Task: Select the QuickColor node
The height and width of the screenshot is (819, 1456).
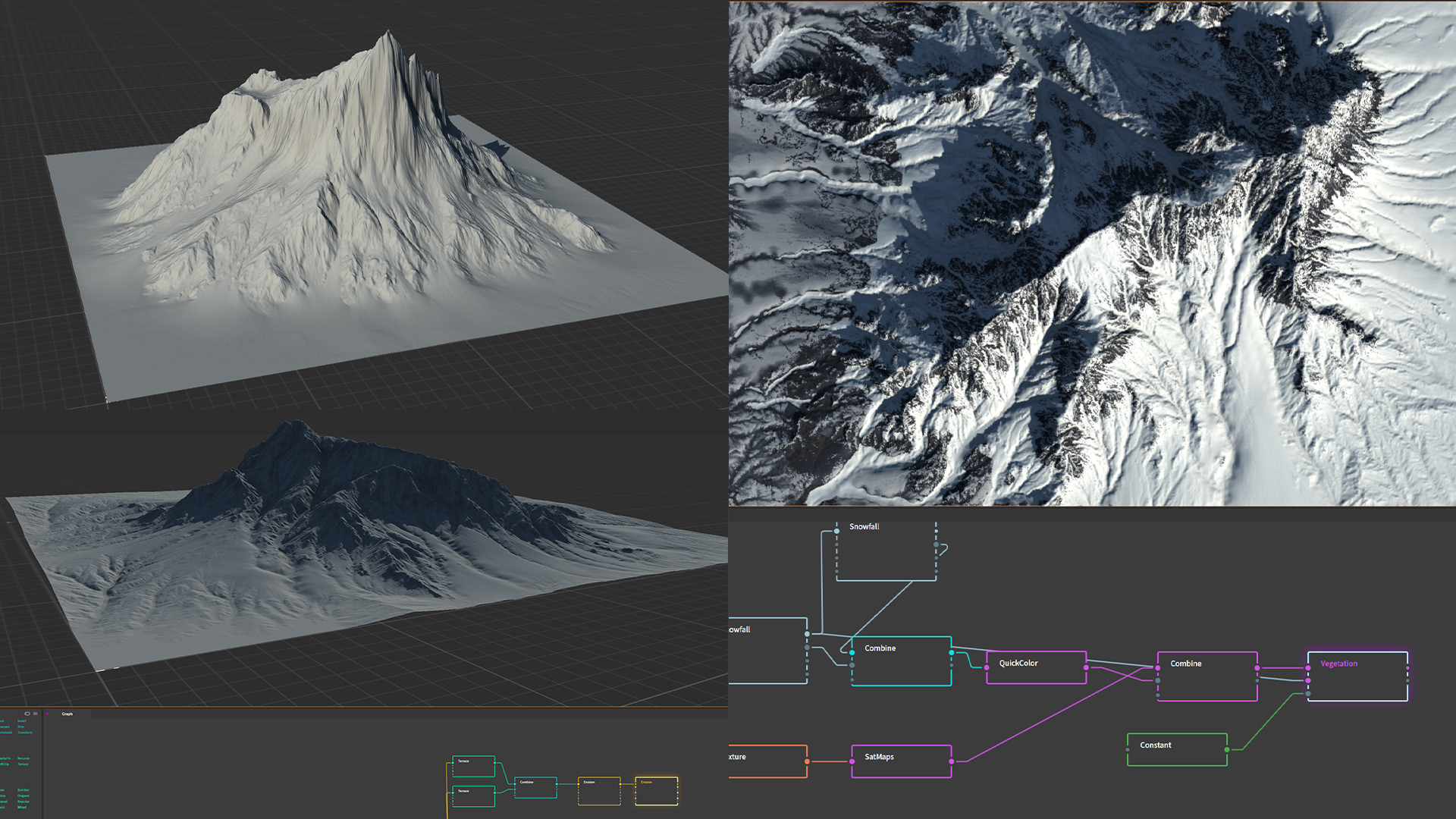Action: tap(1036, 668)
